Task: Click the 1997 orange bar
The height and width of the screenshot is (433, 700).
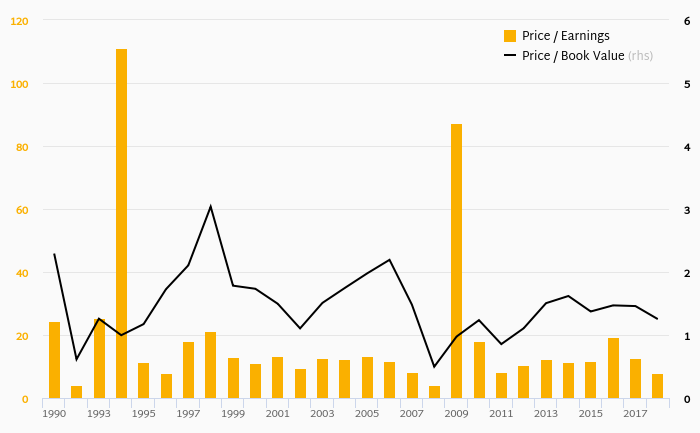Action: pos(188,370)
